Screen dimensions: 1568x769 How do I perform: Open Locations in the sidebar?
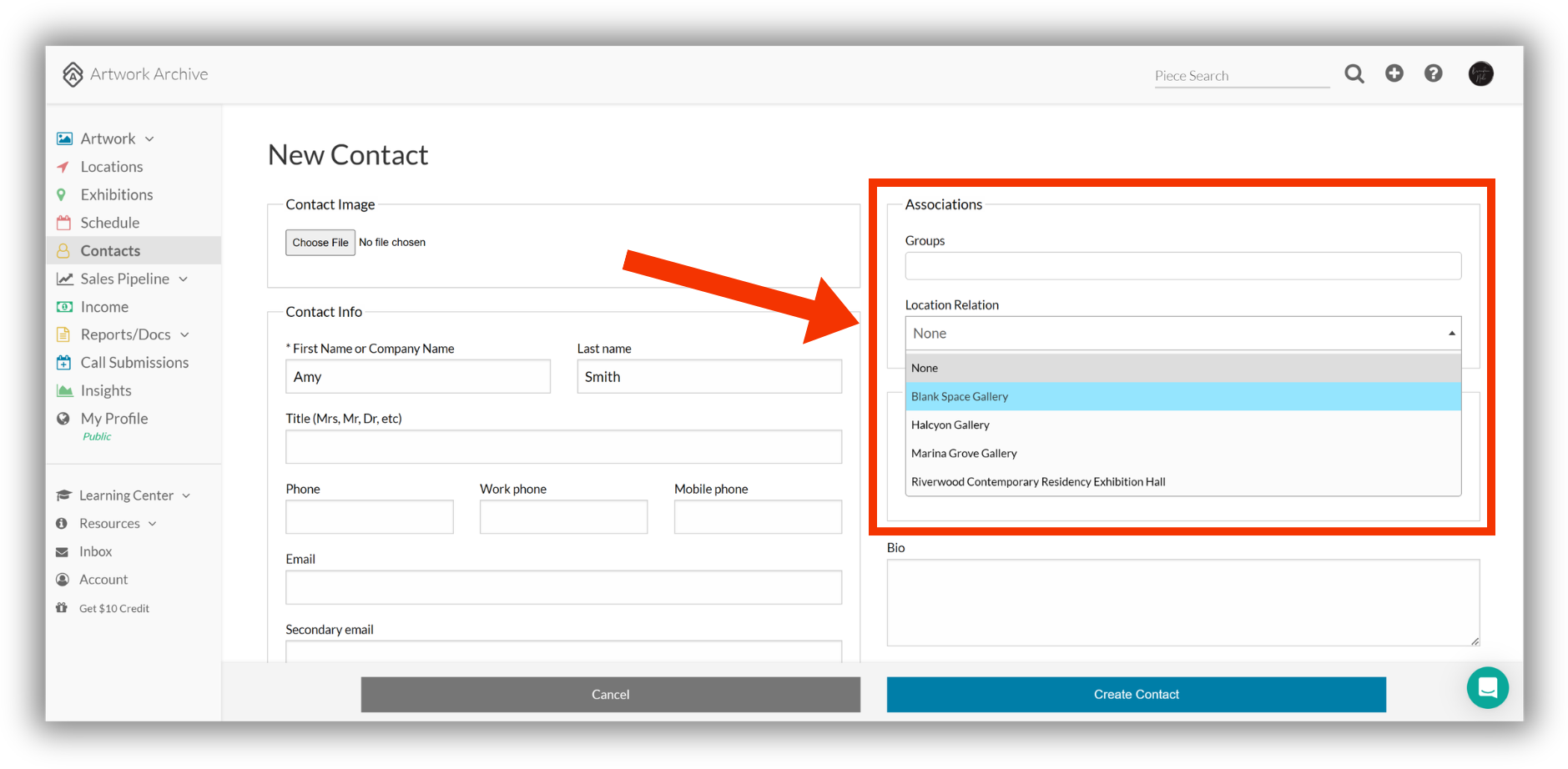pos(112,167)
